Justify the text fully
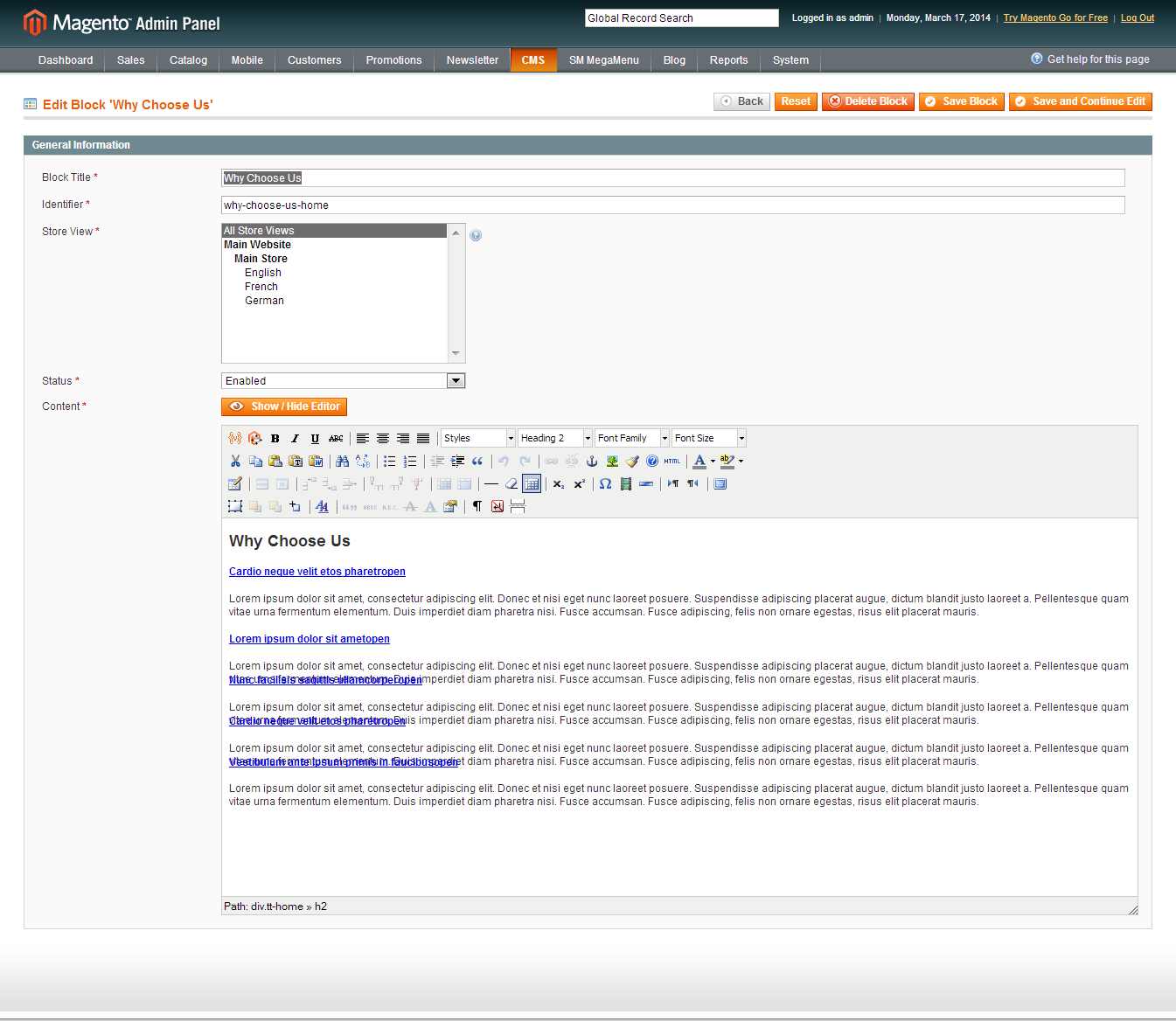This screenshot has width=1176, height=1021. [x=423, y=439]
